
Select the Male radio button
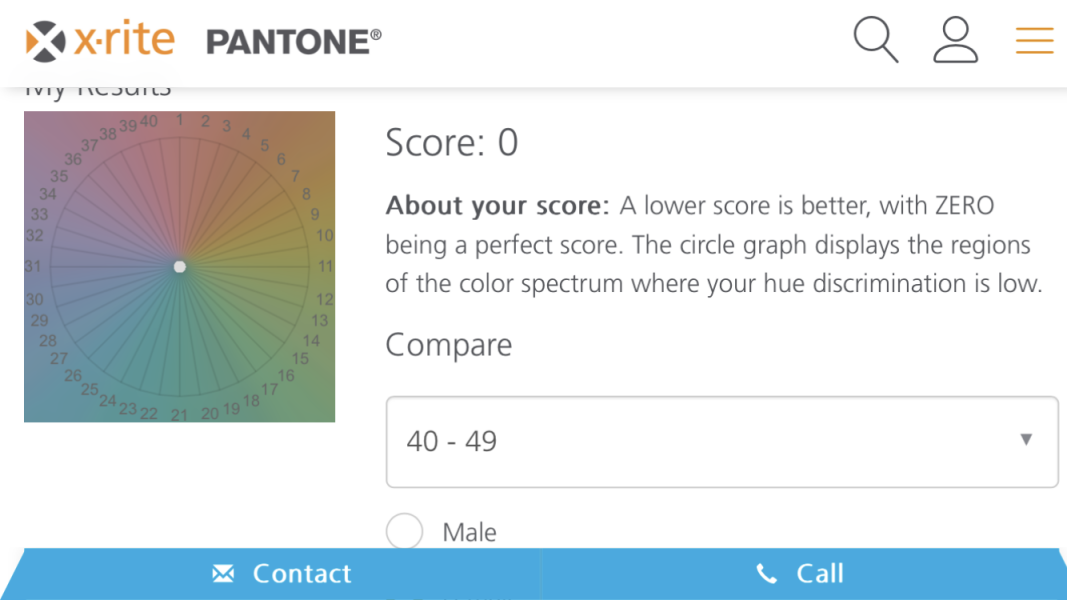point(404,532)
